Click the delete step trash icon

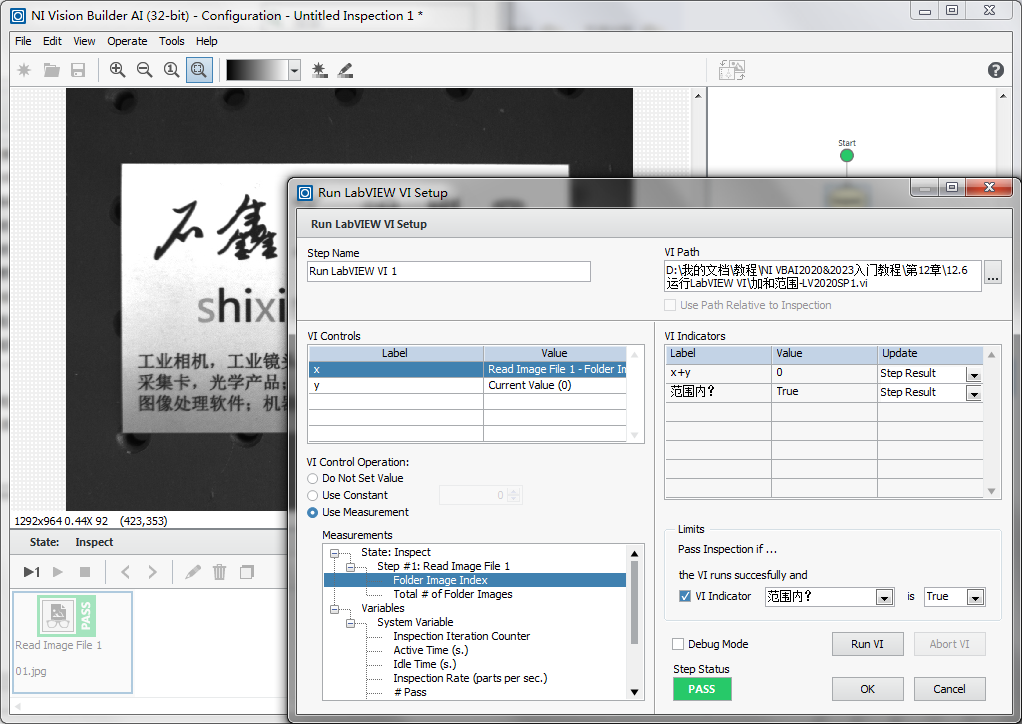pos(220,572)
